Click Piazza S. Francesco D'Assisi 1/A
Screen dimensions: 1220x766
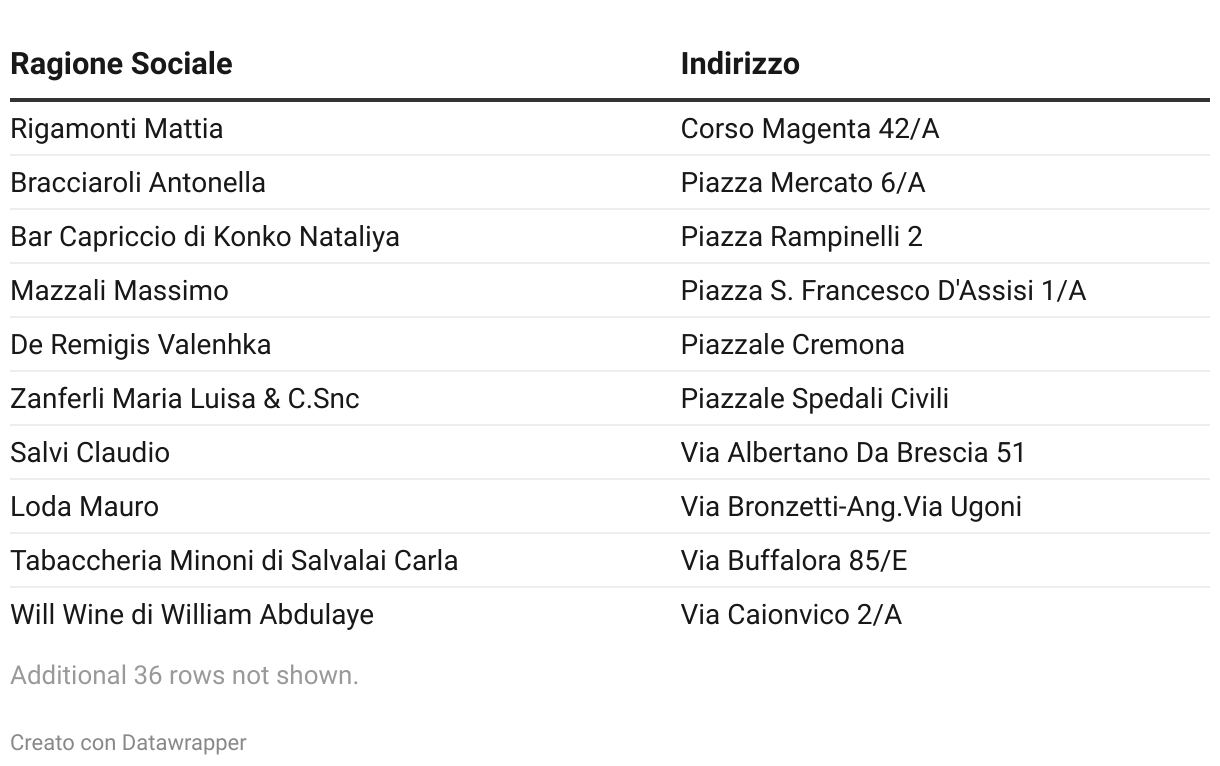coord(883,291)
